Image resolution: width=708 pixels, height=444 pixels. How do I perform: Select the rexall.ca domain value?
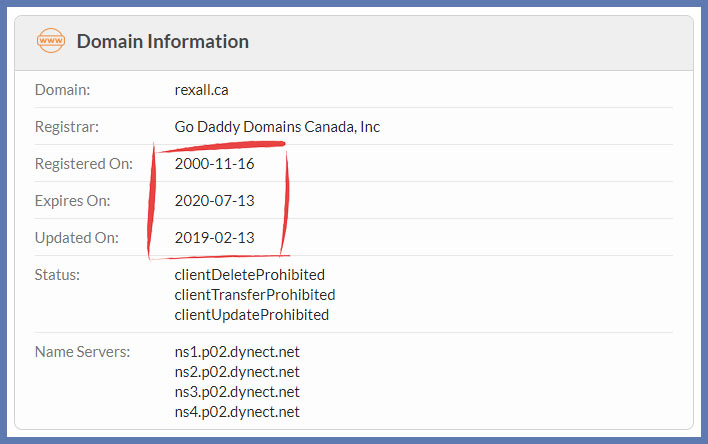click(x=201, y=90)
